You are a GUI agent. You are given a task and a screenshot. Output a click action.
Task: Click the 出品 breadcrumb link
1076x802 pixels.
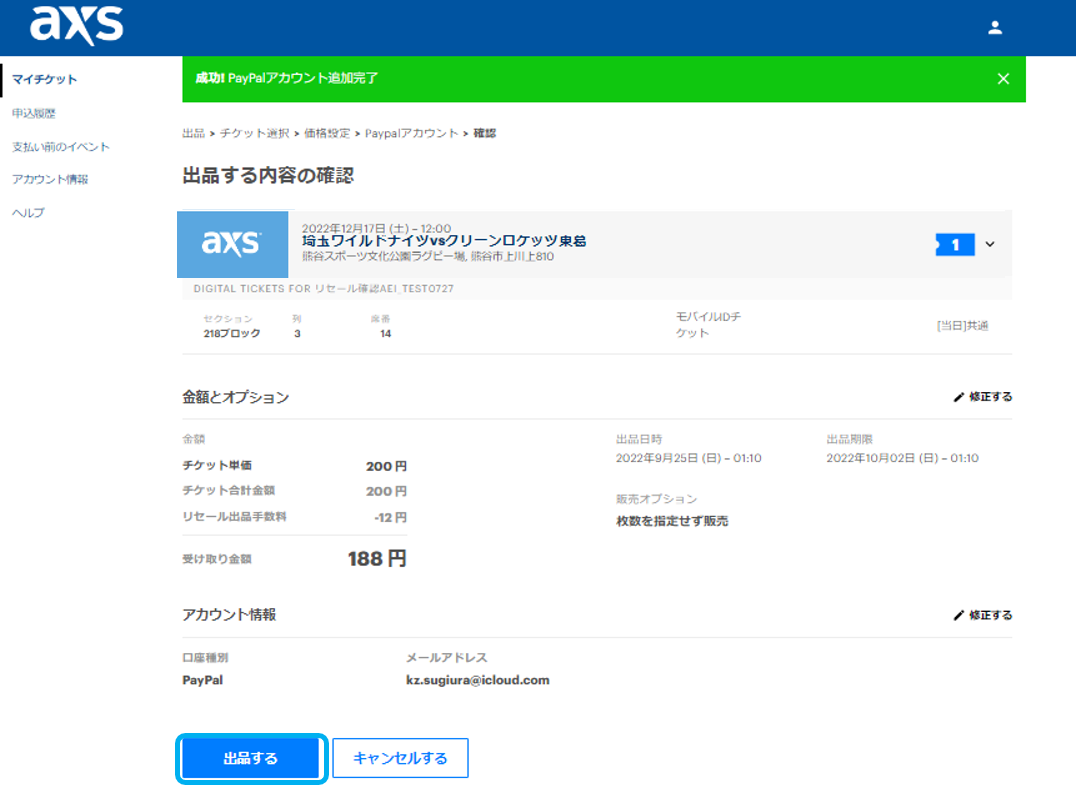click(193, 133)
